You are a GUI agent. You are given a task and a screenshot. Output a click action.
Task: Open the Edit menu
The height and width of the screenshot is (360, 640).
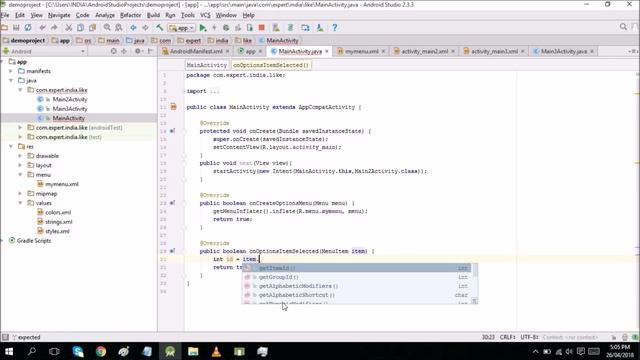(20, 15)
